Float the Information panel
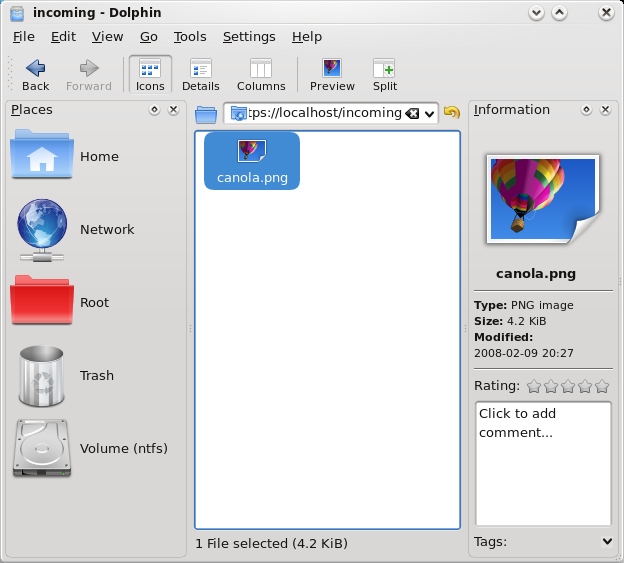 point(586,109)
